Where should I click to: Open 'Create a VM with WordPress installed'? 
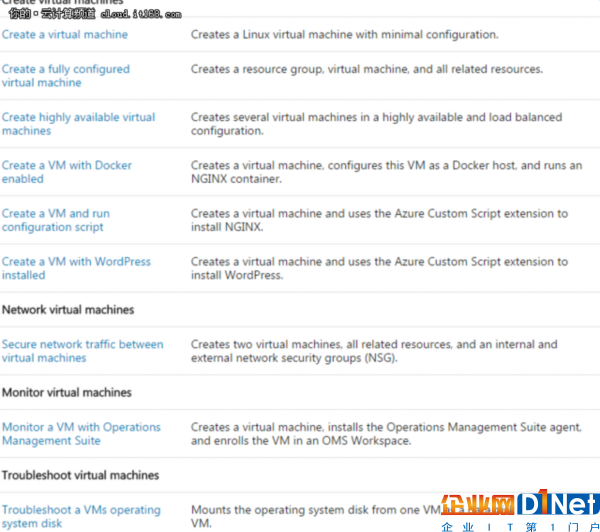[76, 268]
